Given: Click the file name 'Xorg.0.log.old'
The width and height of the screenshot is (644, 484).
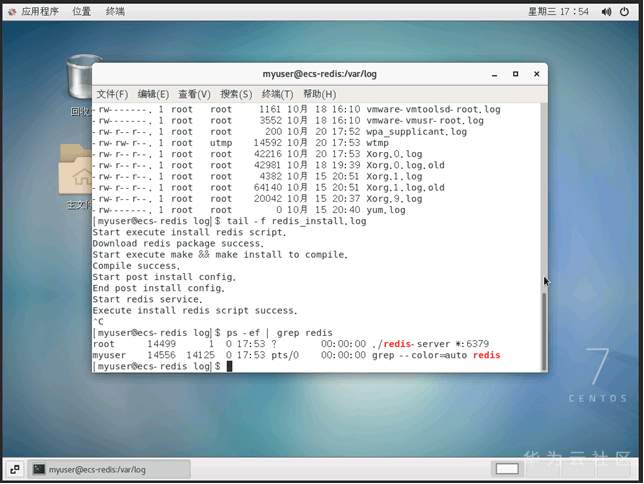Looking at the screenshot, I should [x=405, y=165].
